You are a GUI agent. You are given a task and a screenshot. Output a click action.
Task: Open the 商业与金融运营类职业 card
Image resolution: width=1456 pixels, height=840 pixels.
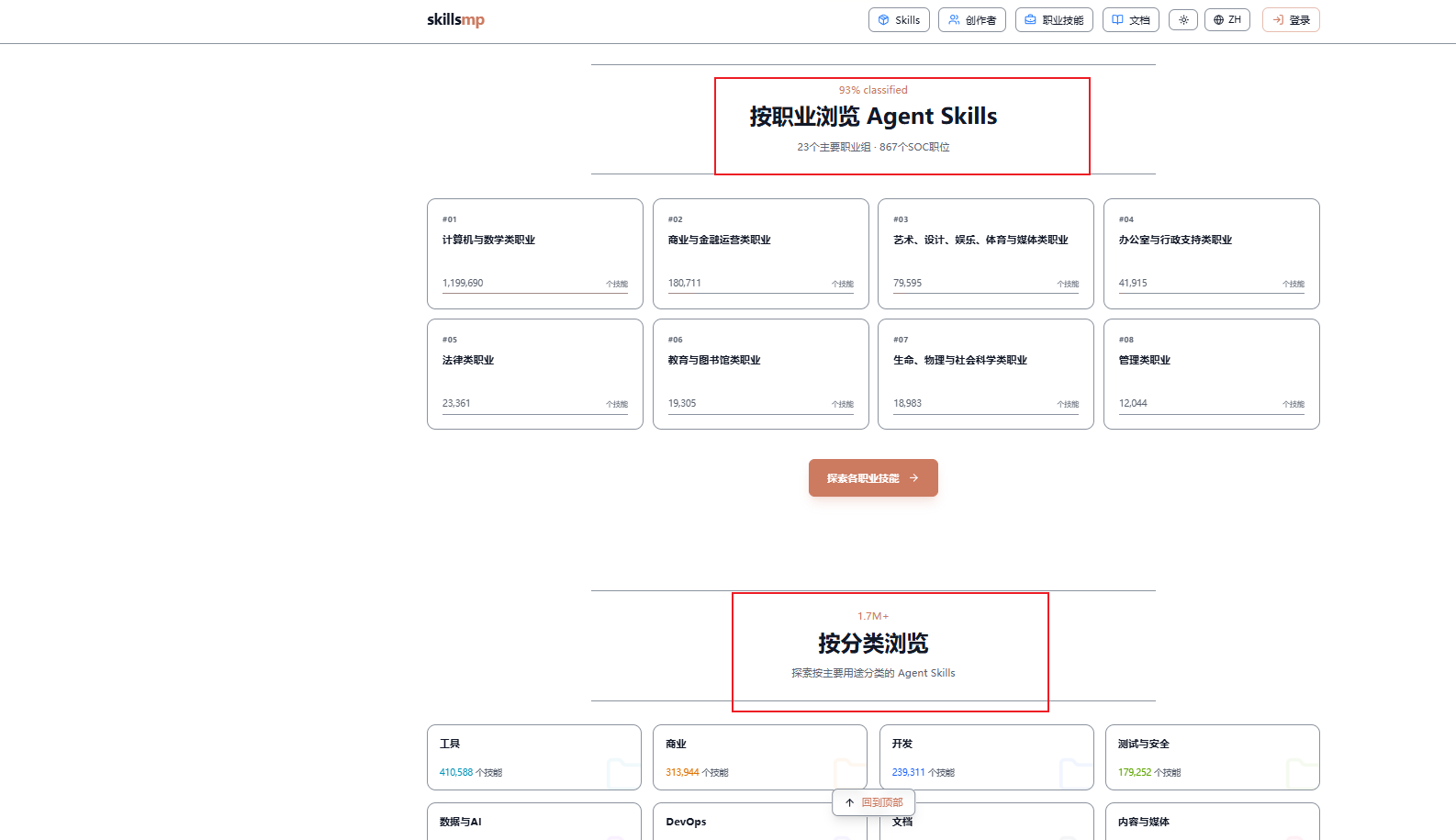point(761,253)
